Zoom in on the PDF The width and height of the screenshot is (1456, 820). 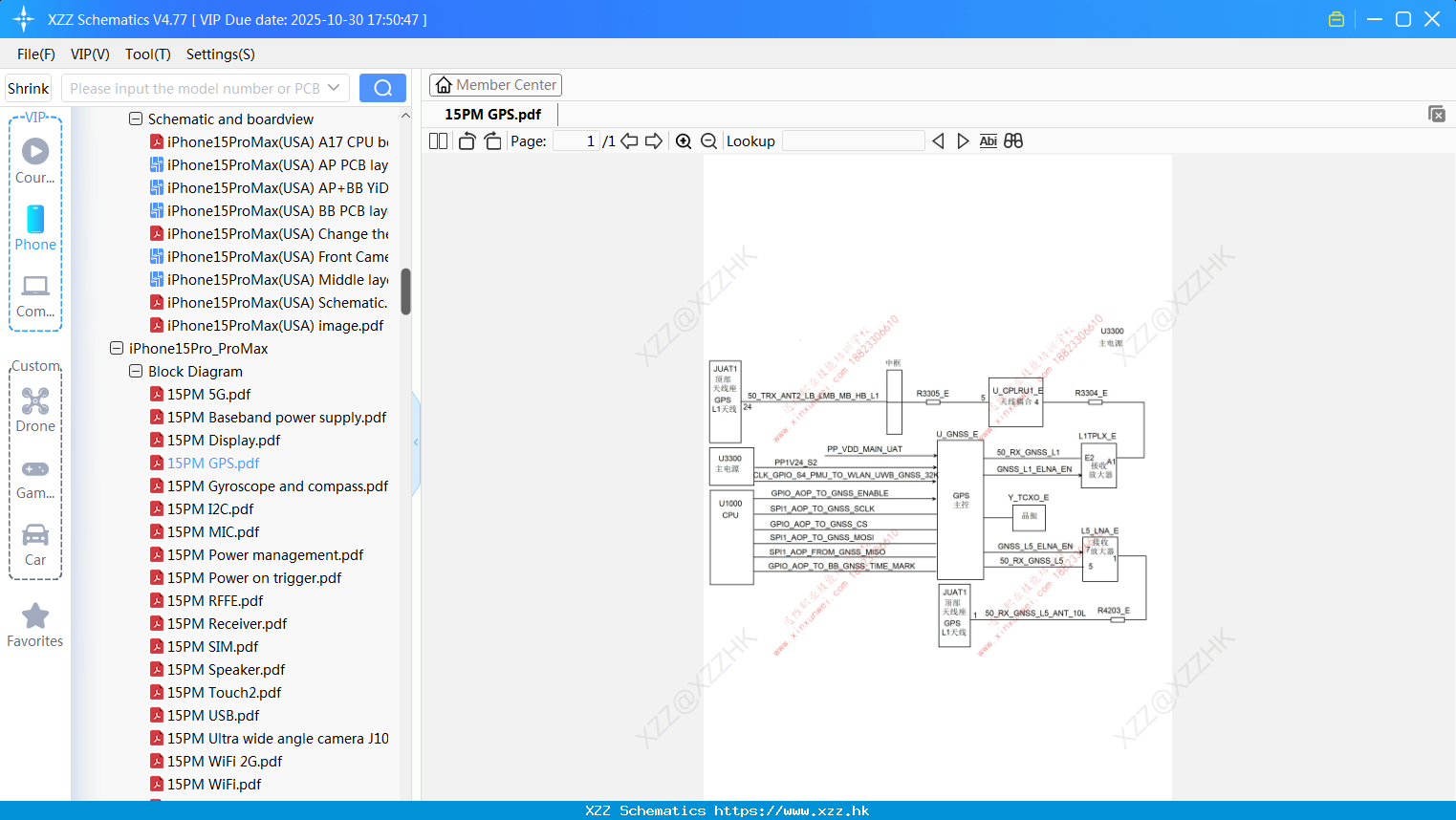684,140
